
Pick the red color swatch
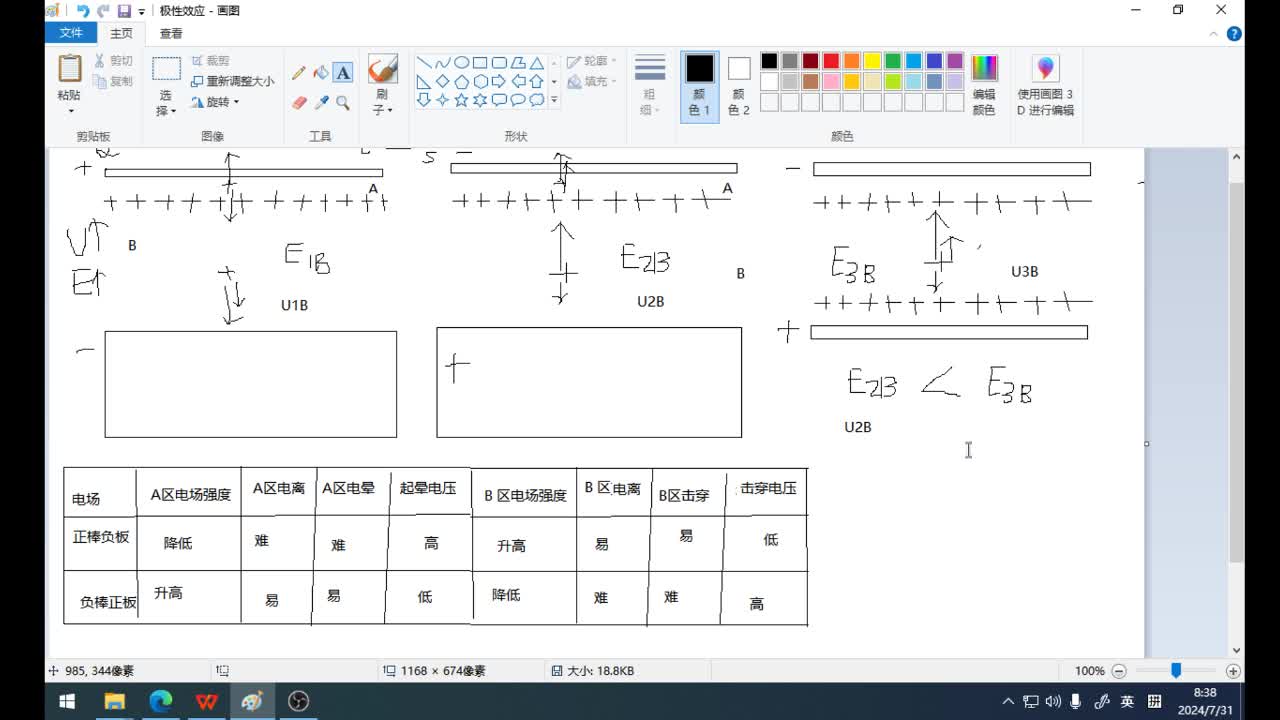tap(831, 61)
